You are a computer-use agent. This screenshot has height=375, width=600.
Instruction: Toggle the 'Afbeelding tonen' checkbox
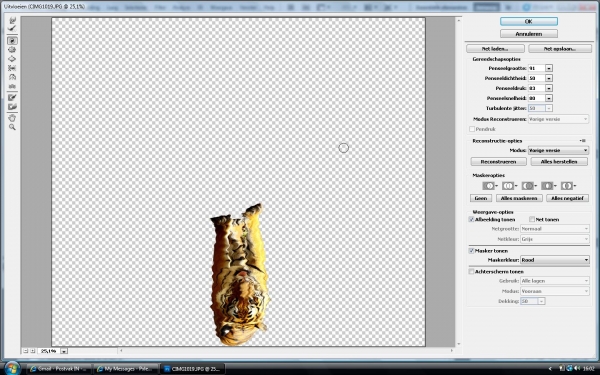(471, 219)
